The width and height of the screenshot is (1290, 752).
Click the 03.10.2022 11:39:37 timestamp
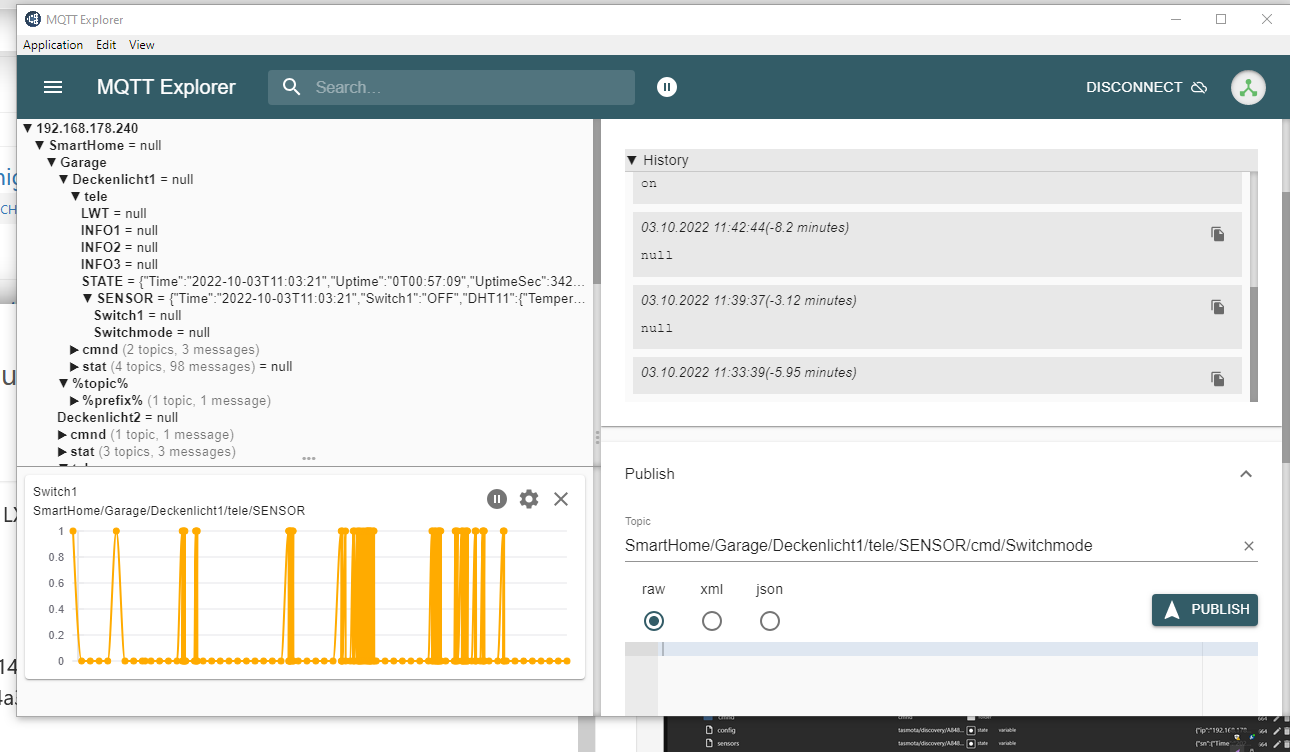[749, 301]
